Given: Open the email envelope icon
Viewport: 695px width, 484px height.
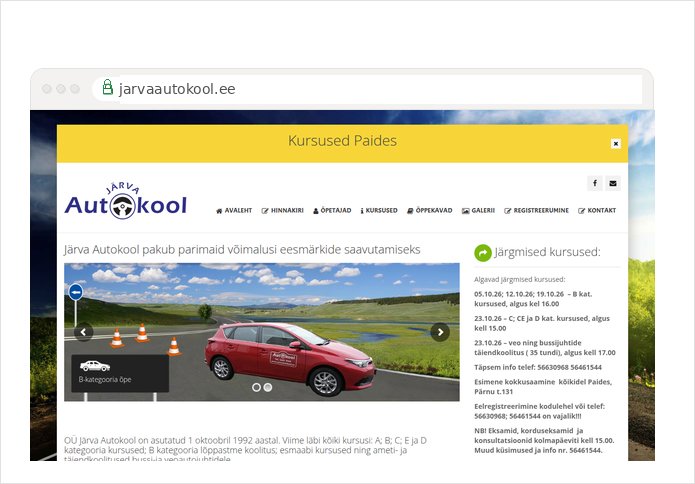Looking at the screenshot, I should (x=613, y=183).
